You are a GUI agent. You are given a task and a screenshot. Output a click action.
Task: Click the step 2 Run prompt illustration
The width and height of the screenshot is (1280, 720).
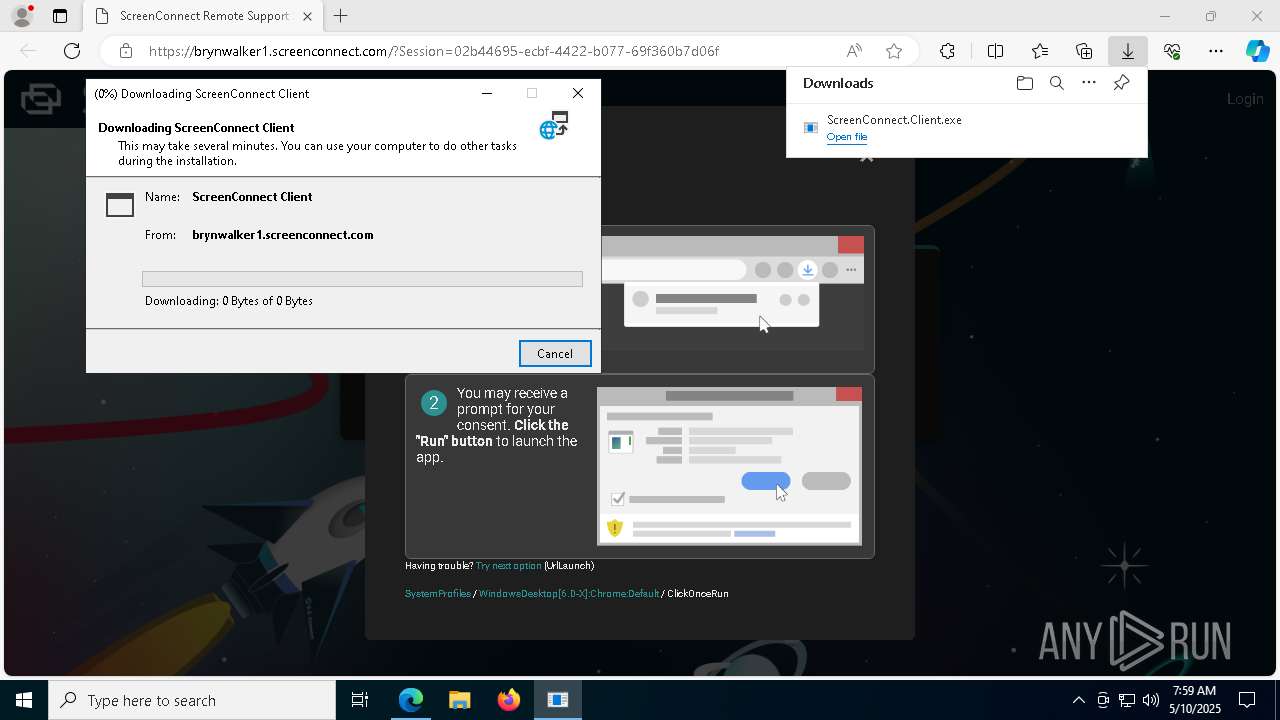click(x=729, y=465)
